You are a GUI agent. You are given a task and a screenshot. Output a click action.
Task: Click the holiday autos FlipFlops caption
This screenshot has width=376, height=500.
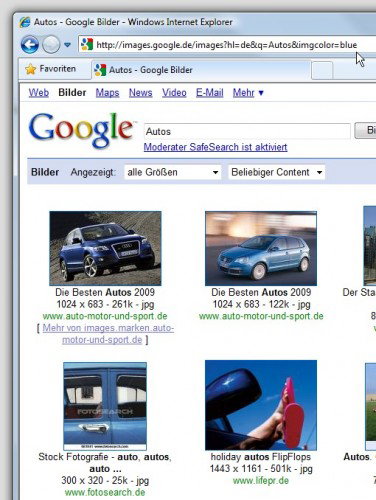(x=261, y=457)
